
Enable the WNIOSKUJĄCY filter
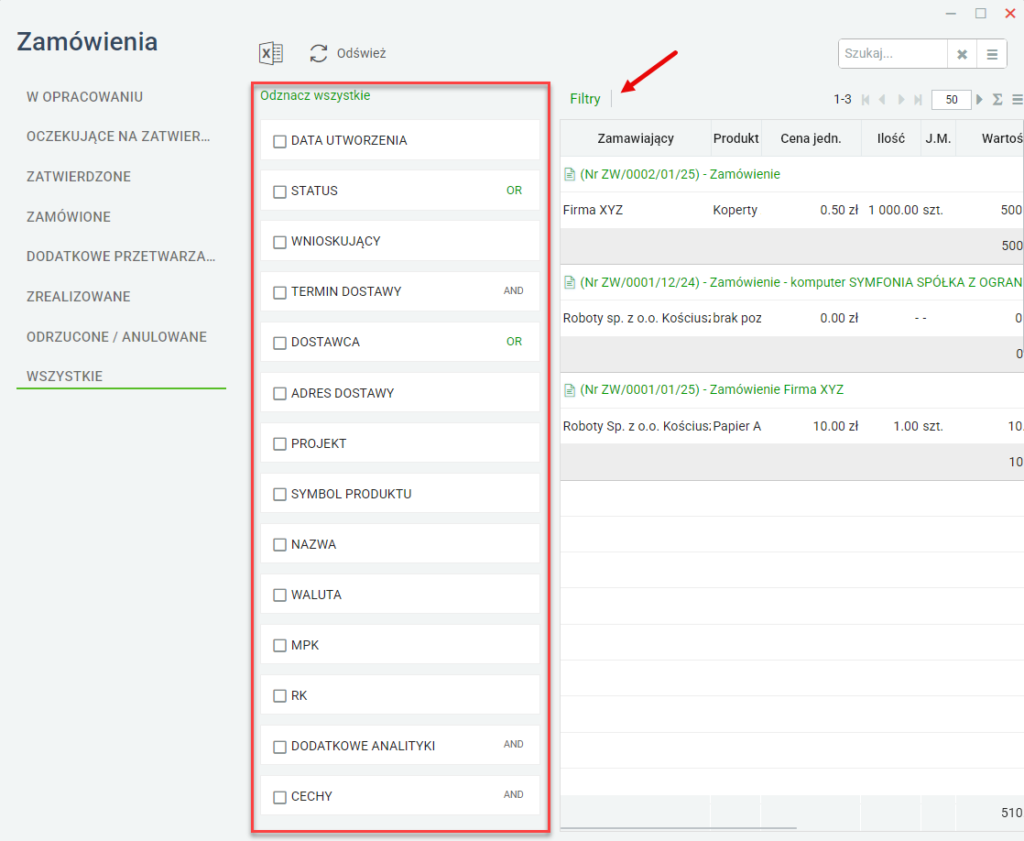280,242
